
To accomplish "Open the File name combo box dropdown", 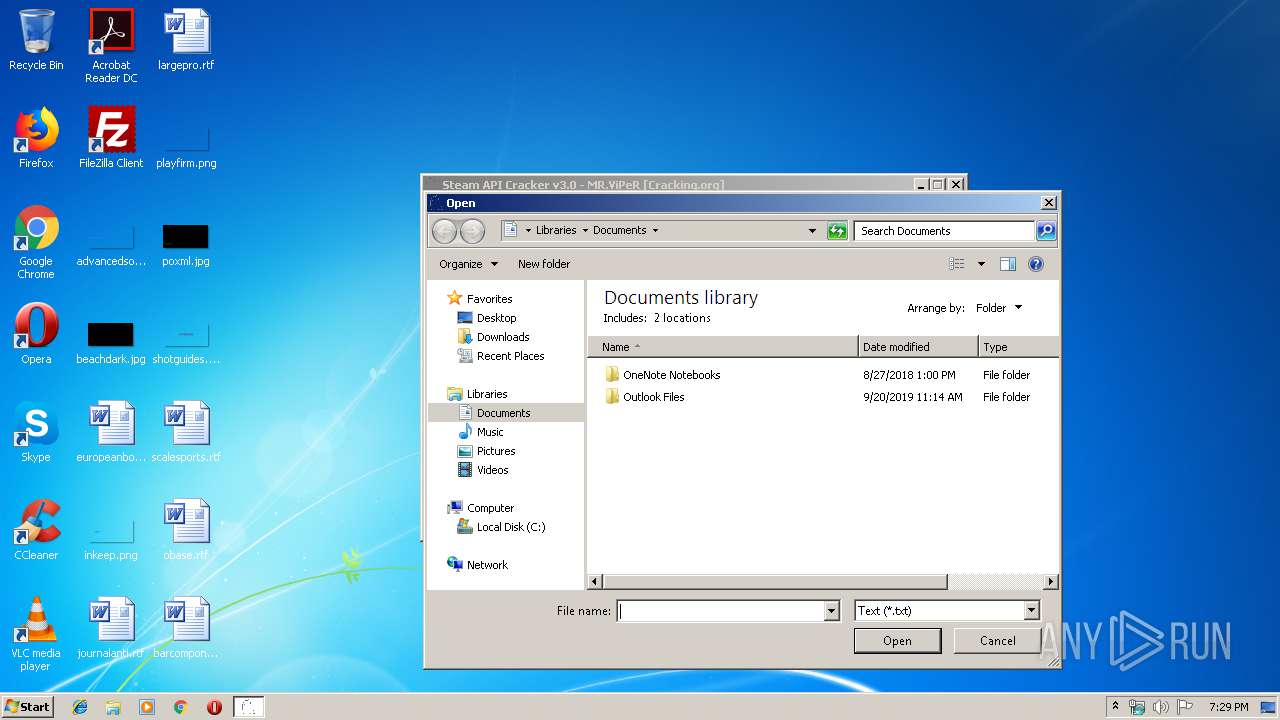I will point(831,611).
